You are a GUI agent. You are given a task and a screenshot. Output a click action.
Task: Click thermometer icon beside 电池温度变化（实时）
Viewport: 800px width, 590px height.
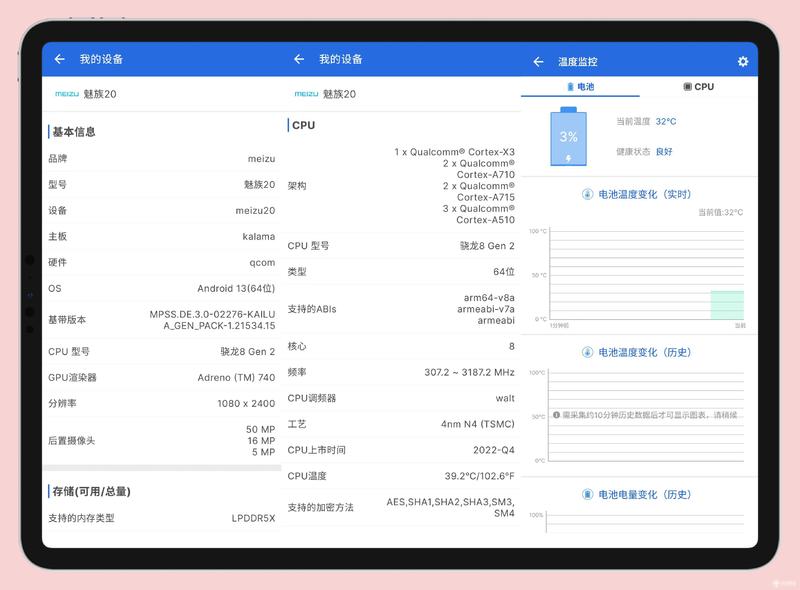587,194
